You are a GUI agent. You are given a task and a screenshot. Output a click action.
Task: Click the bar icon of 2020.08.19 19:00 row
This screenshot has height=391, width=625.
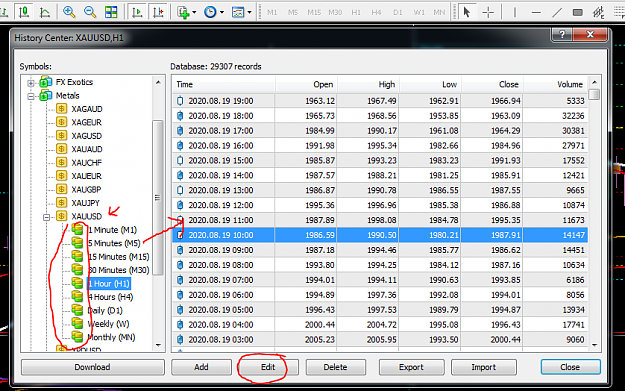coord(180,101)
